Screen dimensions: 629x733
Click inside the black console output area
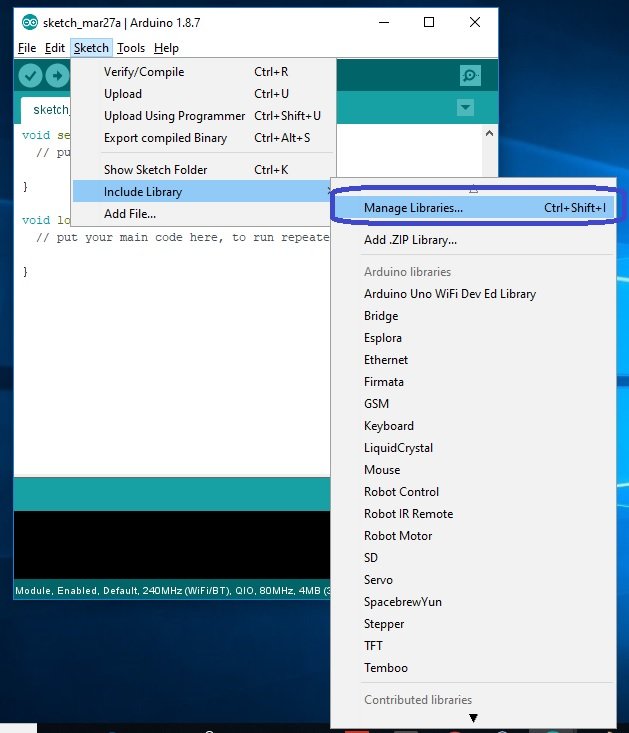[x=172, y=545]
